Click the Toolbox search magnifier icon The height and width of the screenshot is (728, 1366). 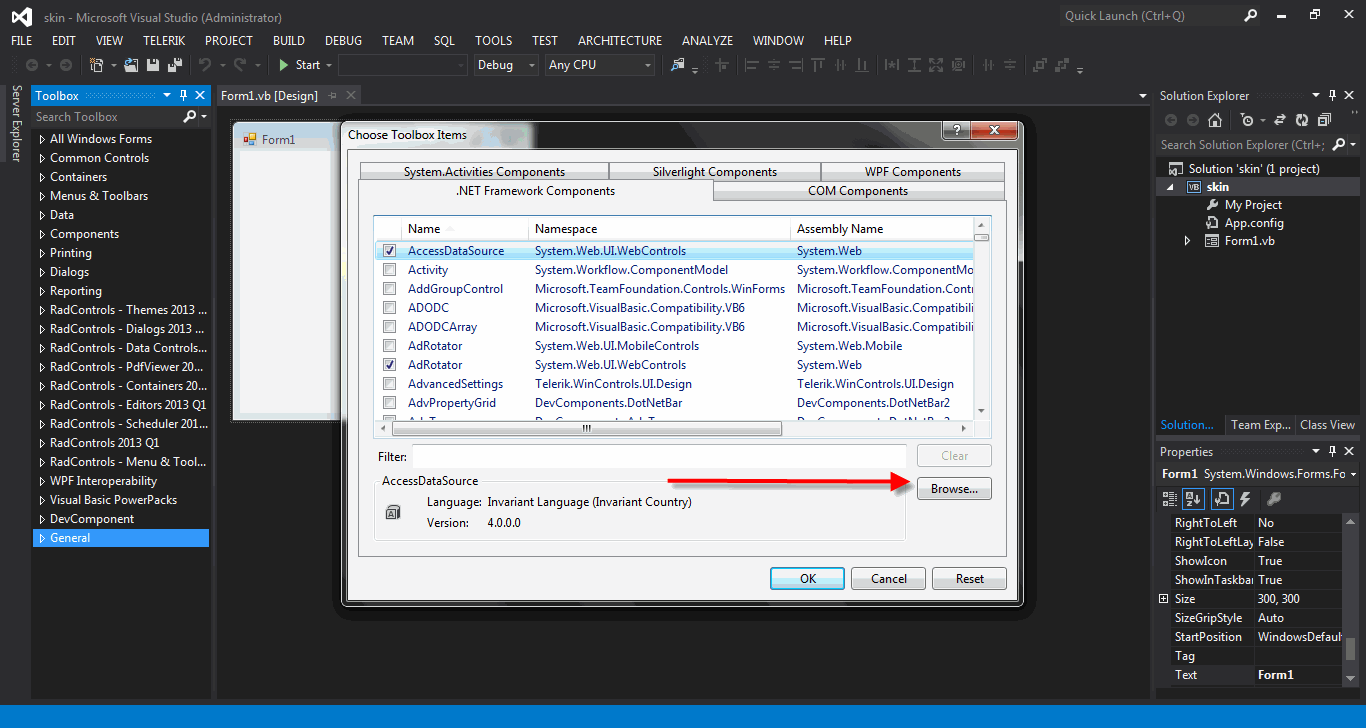click(x=190, y=117)
